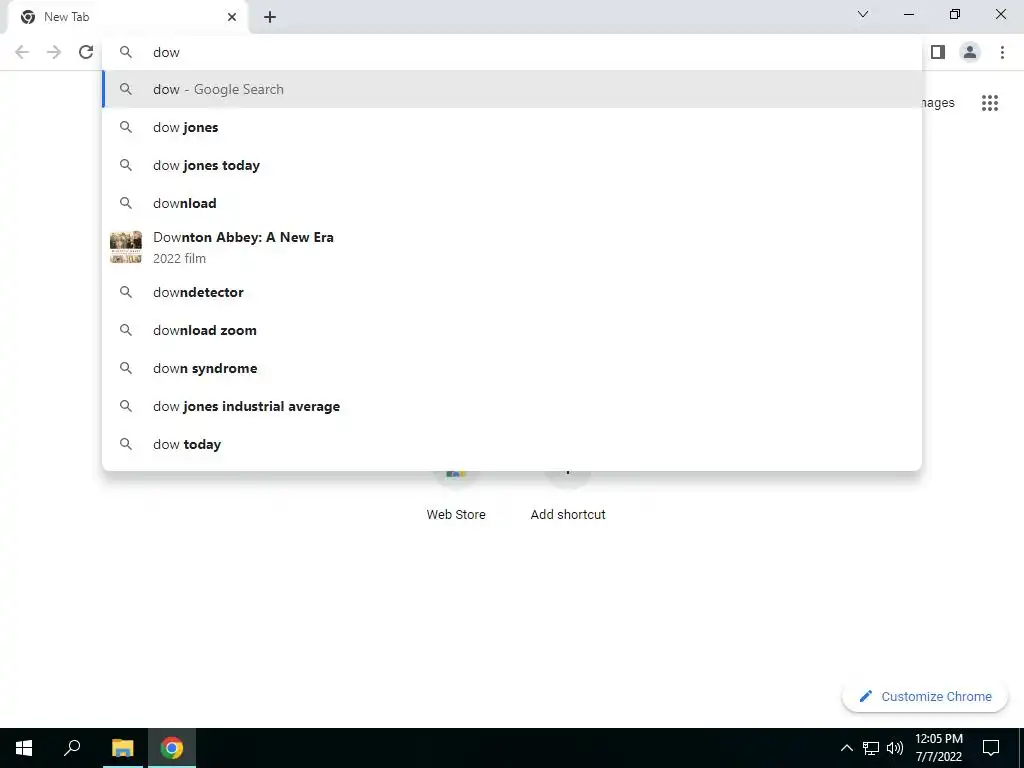Reload the current page
The width and height of the screenshot is (1024, 768).
click(86, 52)
